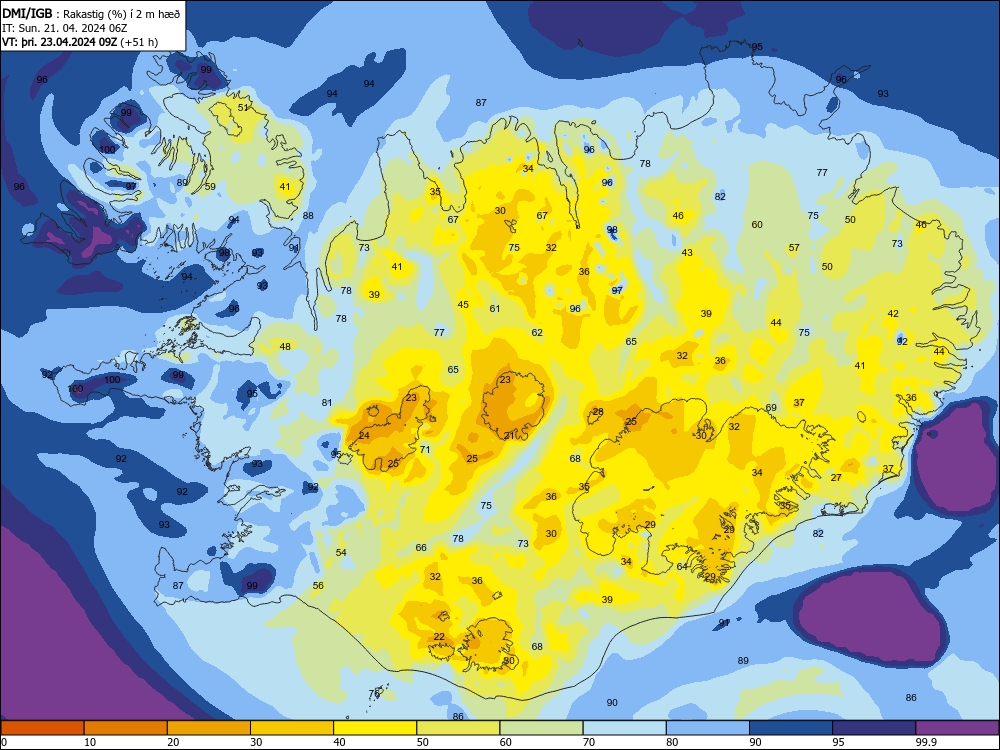
Task: Select the map value '24'
Action: coord(364,436)
